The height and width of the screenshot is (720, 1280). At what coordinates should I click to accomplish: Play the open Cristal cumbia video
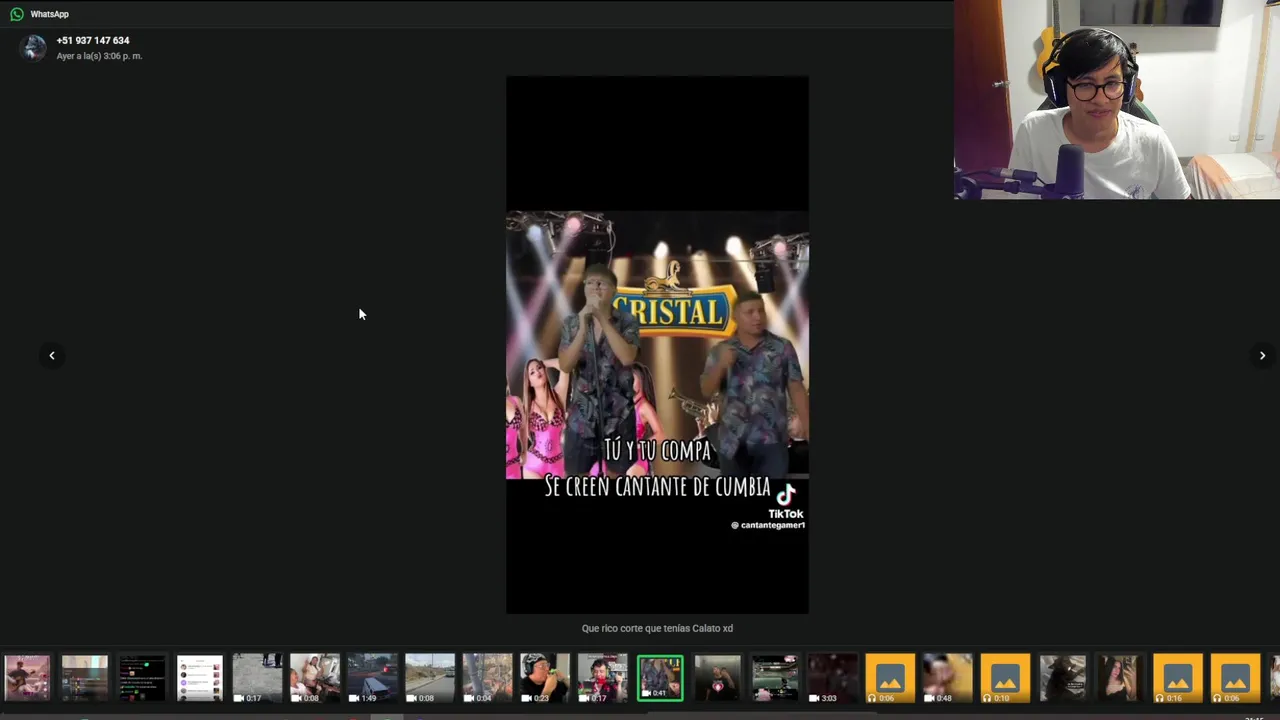click(657, 345)
